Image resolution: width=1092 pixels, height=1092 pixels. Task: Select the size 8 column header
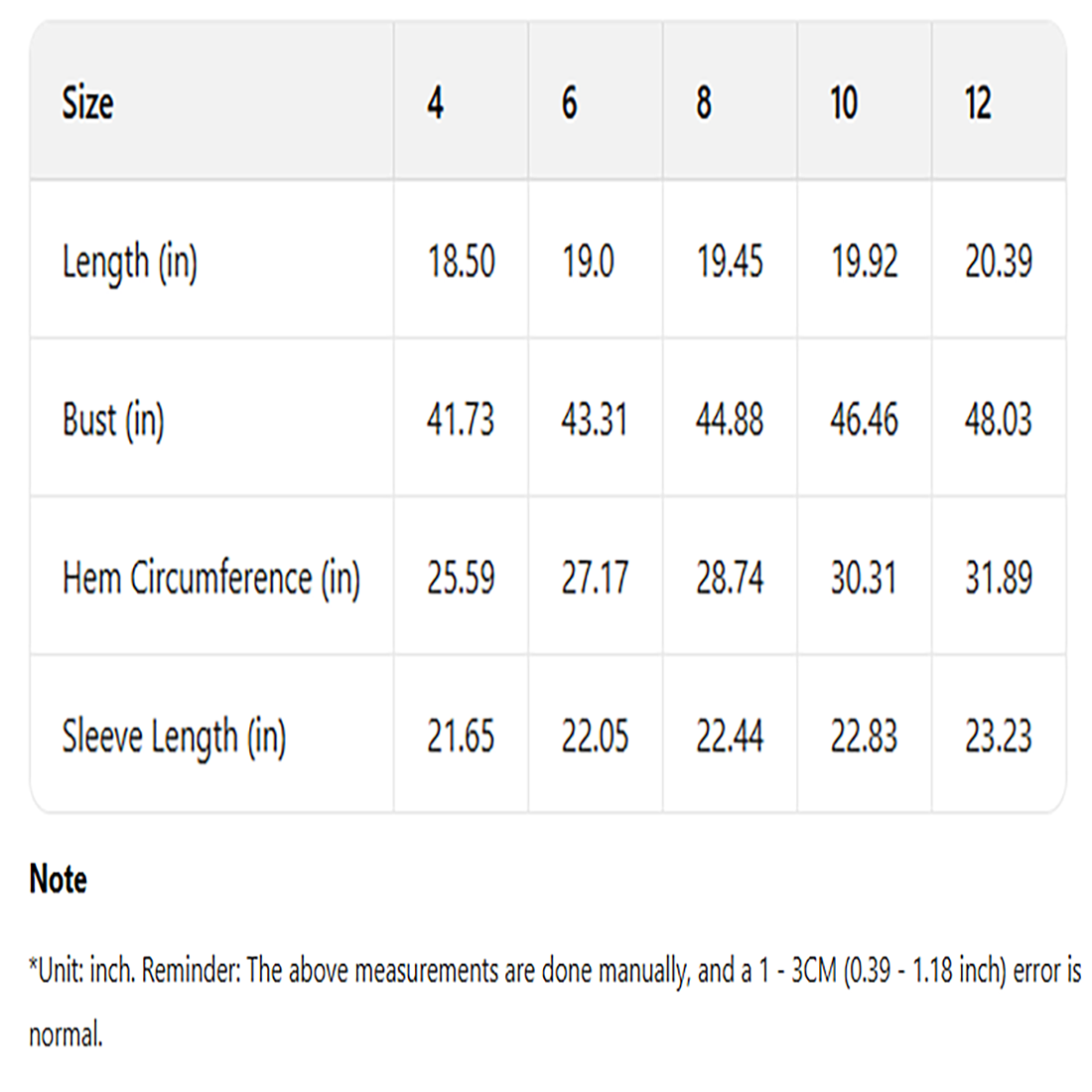704,102
